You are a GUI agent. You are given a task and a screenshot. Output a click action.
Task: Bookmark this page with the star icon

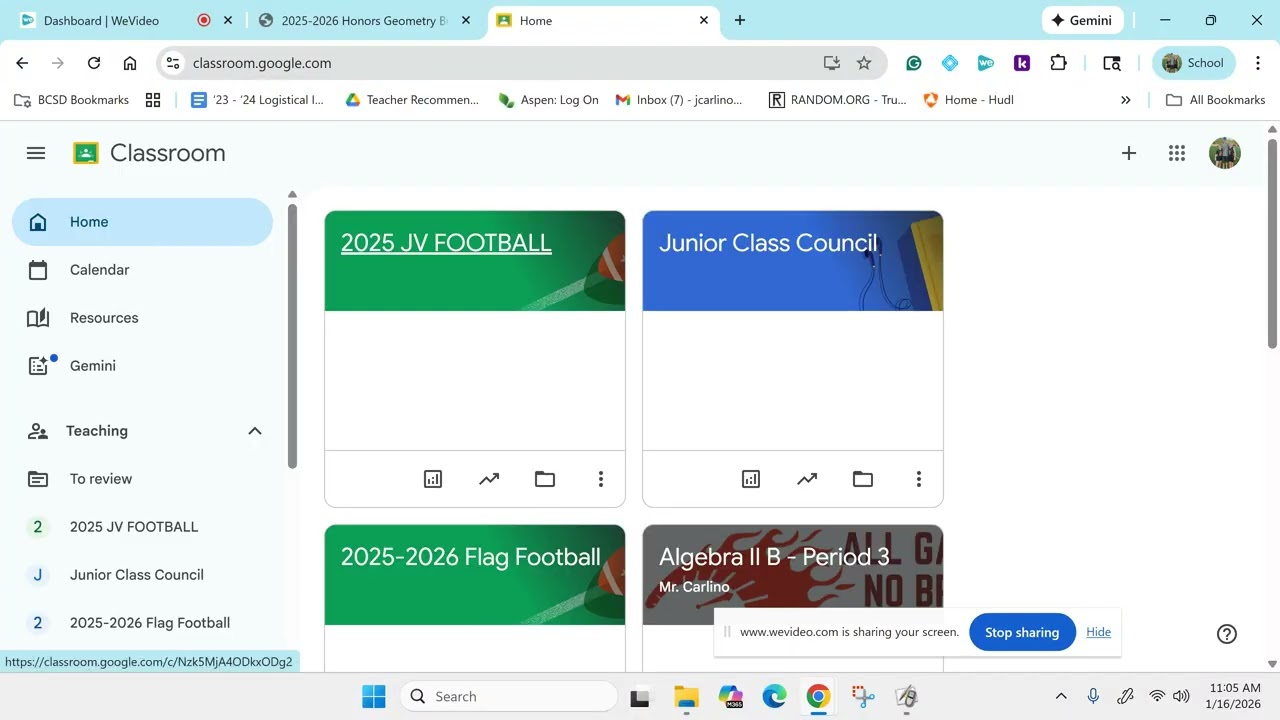864,63
